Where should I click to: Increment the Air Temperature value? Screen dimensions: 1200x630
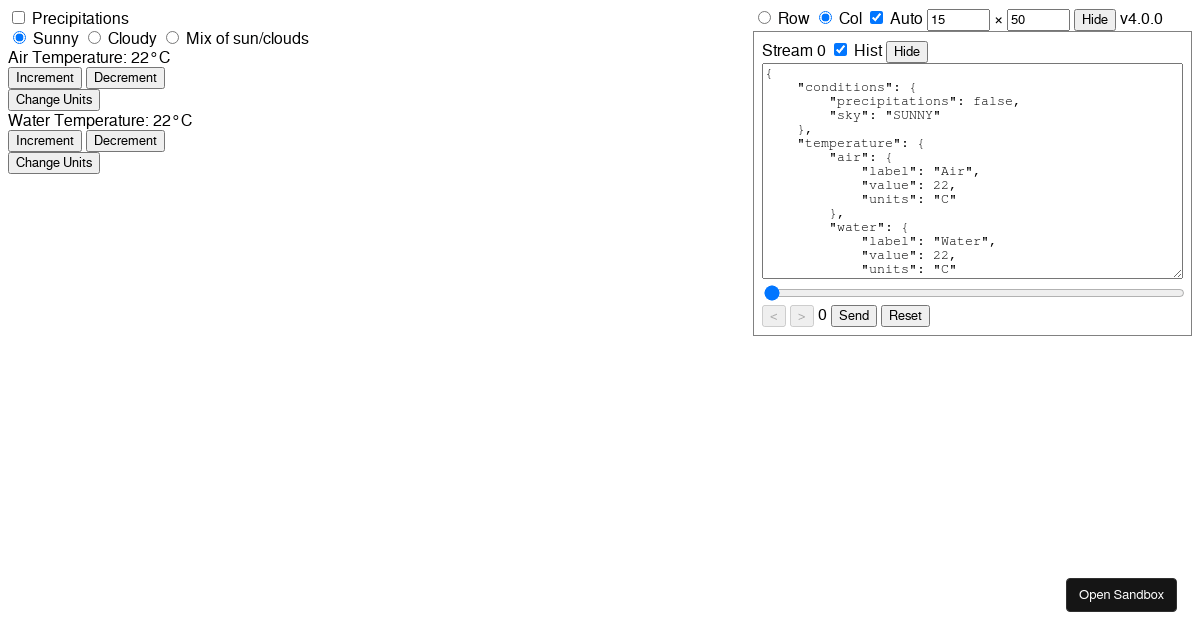pyautogui.click(x=45, y=77)
